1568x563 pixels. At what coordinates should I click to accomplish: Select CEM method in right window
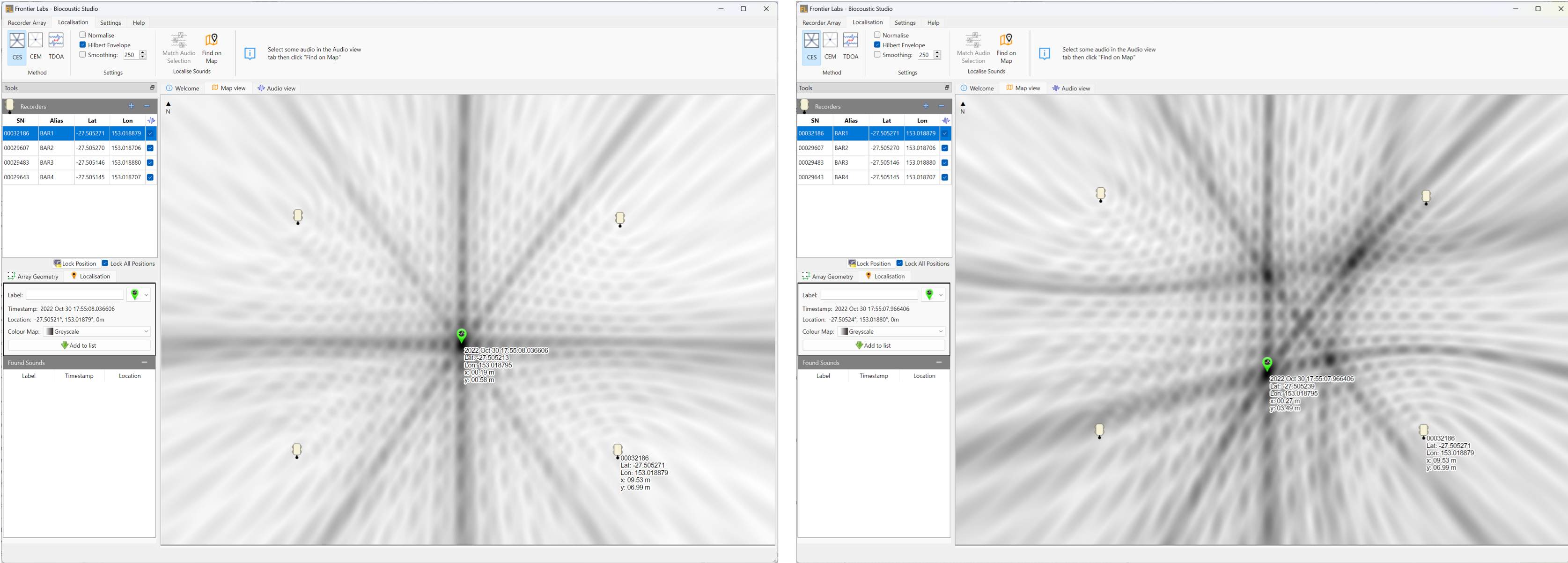[830, 47]
